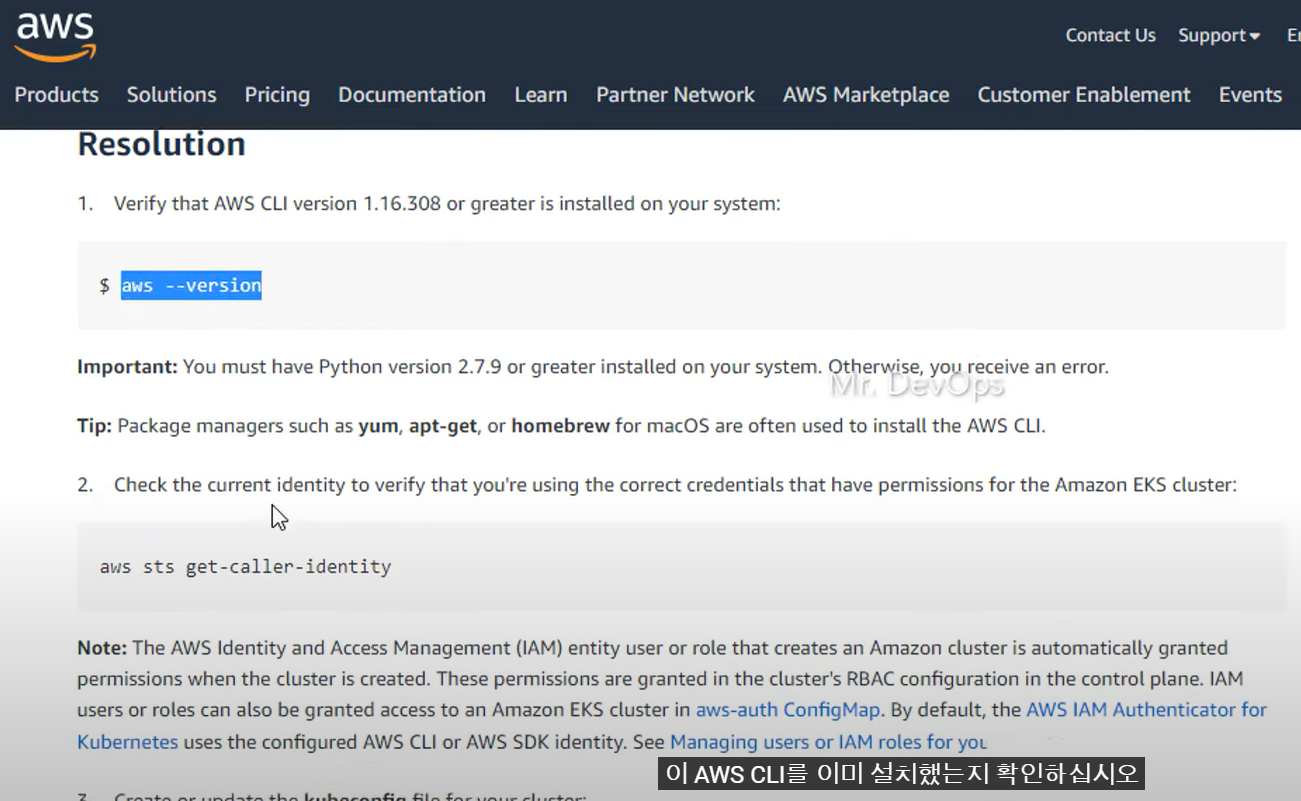Open the Pricing menu item
This screenshot has height=801, width=1301.
pyautogui.click(x=277, y=95)
